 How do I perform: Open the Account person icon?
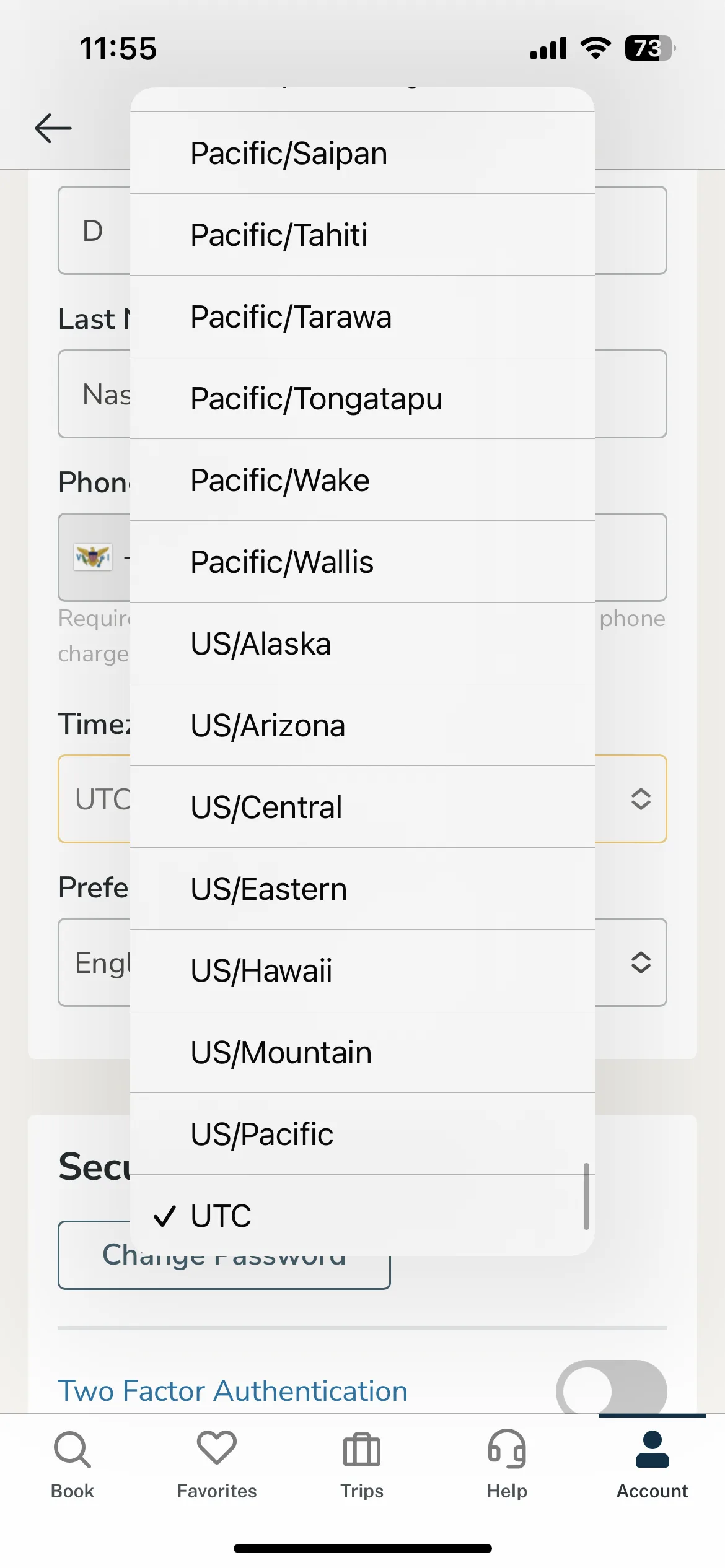coord(652,1449)
